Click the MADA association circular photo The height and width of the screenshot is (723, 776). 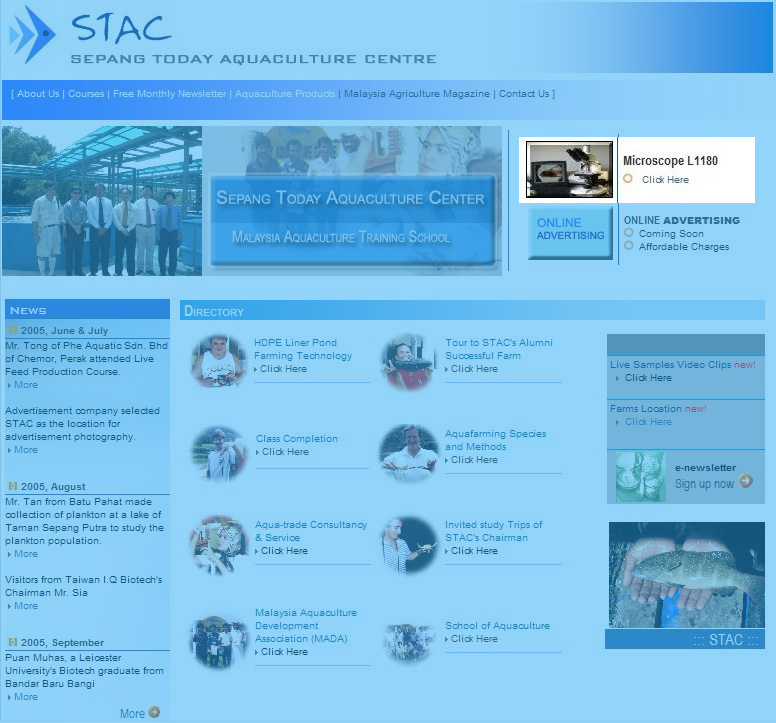219,641
